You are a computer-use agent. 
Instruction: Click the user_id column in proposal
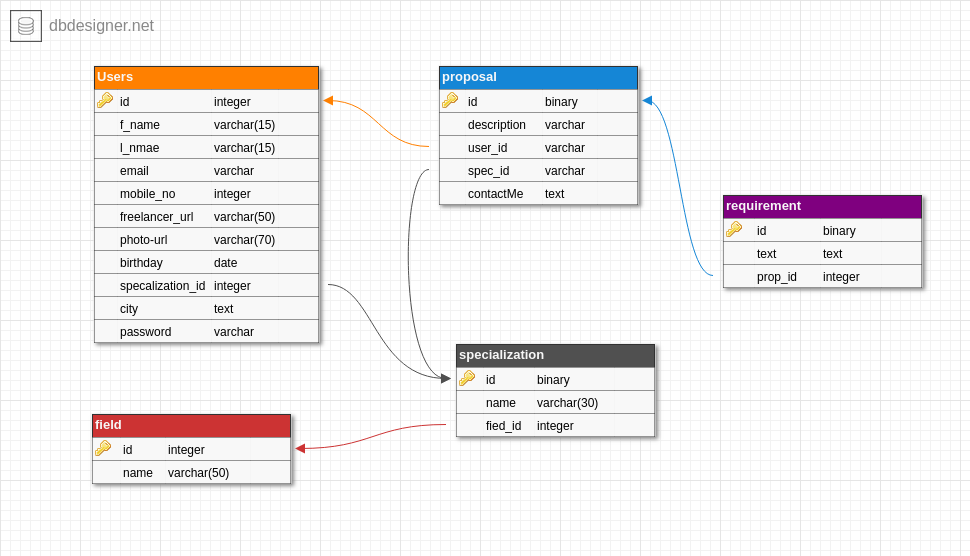538,147
